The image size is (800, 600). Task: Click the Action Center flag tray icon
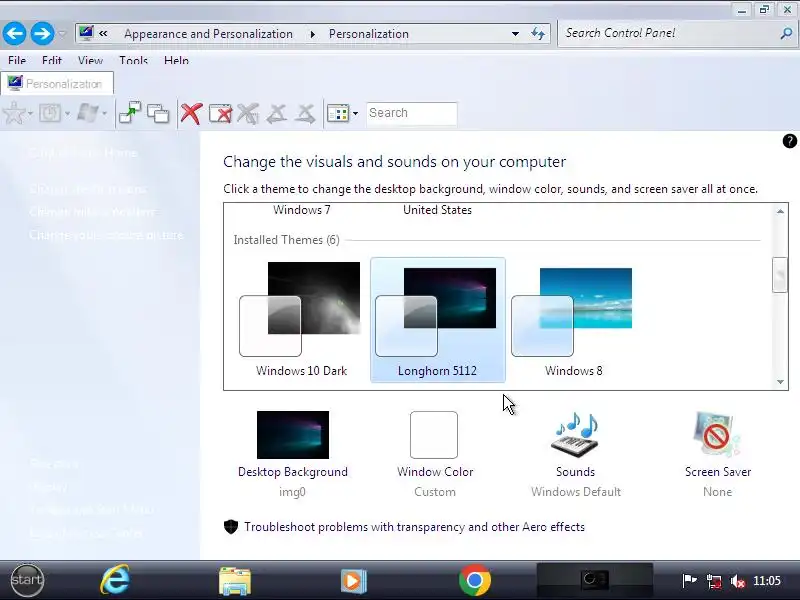point(689,581)
